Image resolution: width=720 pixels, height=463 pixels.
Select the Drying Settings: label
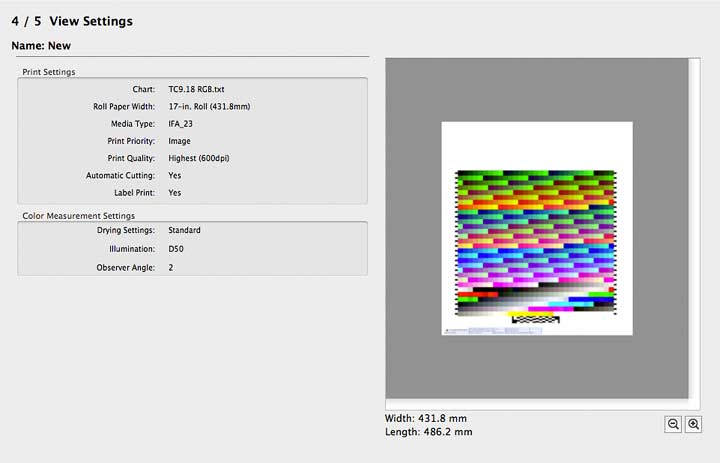(126, 230)
